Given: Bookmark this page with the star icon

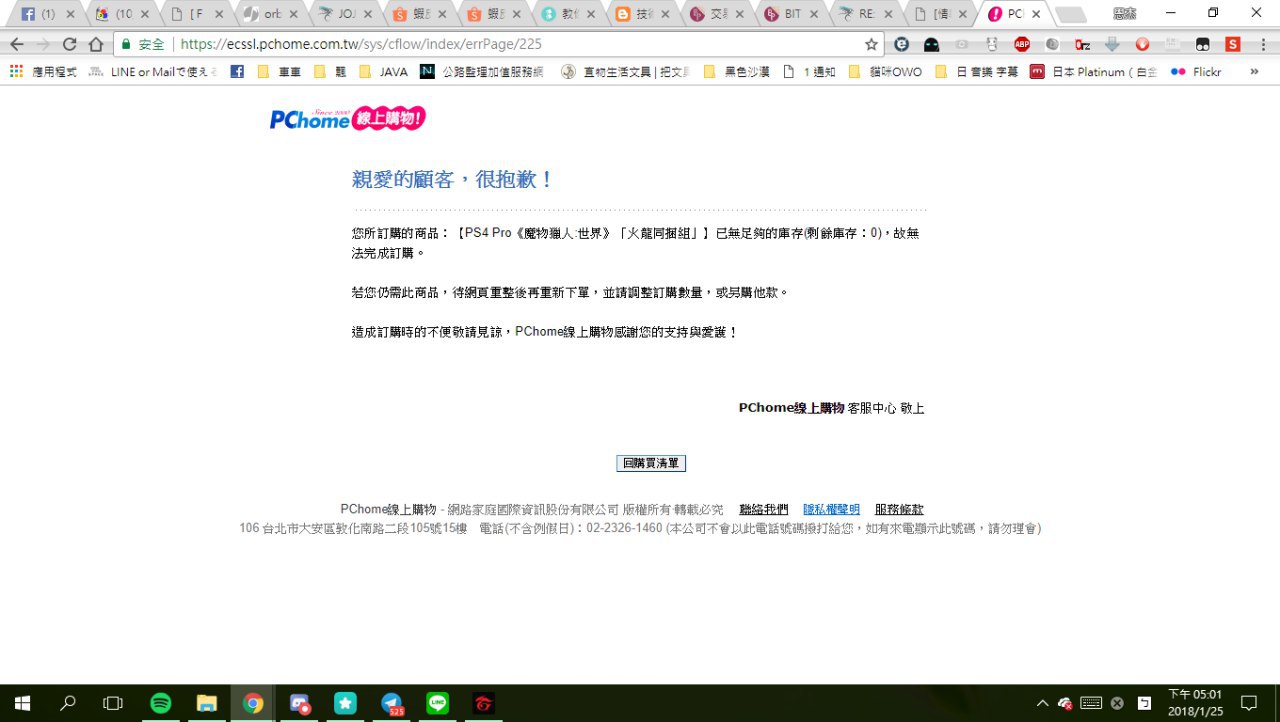Looking at the screenshot, I should click(871, 44).
